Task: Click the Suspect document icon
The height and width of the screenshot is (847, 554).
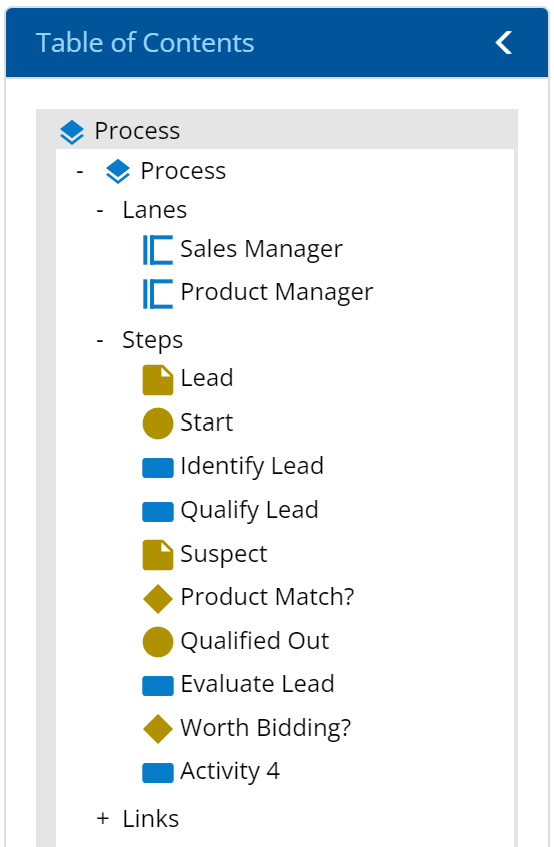Action: [158, 555]
